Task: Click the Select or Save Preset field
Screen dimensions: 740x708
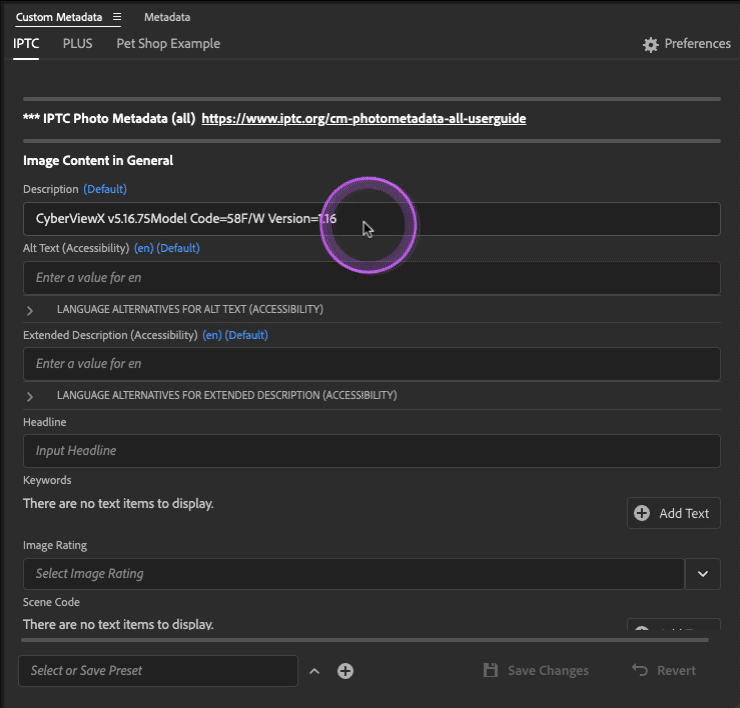Action: click(x=158, y=671)
